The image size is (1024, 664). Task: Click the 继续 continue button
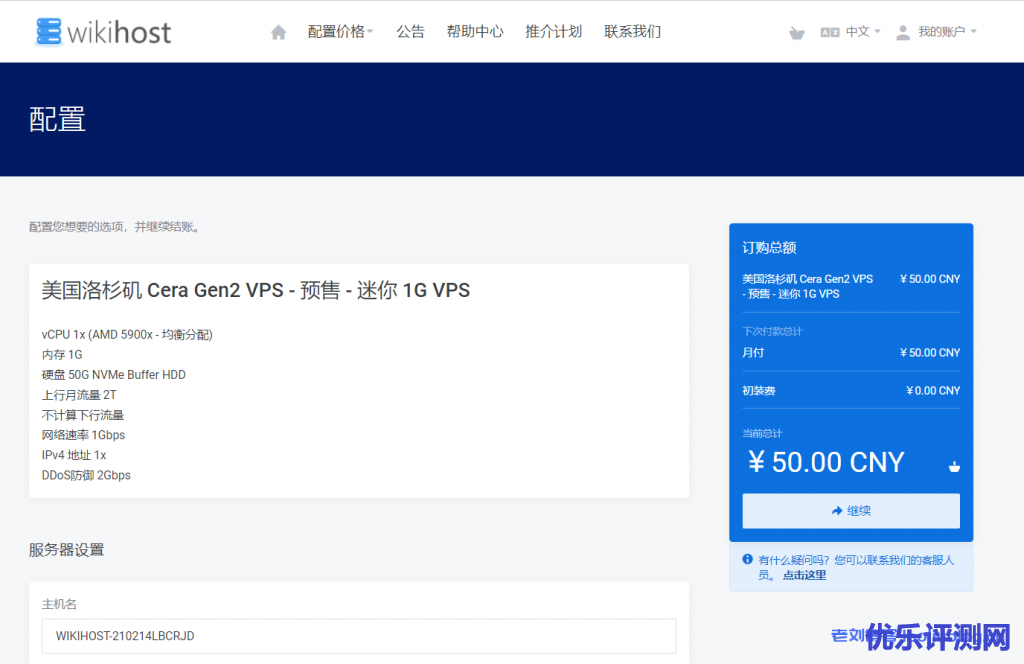851,511
